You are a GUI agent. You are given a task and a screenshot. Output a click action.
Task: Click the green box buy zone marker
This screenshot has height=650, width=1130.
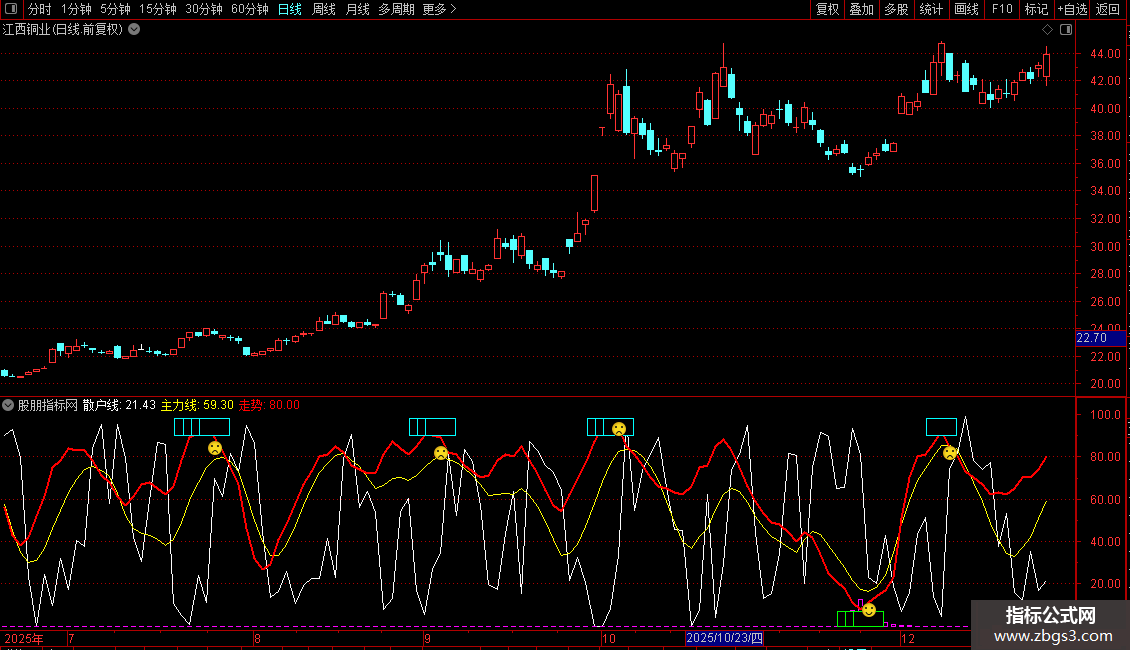[x=860, y=618]
